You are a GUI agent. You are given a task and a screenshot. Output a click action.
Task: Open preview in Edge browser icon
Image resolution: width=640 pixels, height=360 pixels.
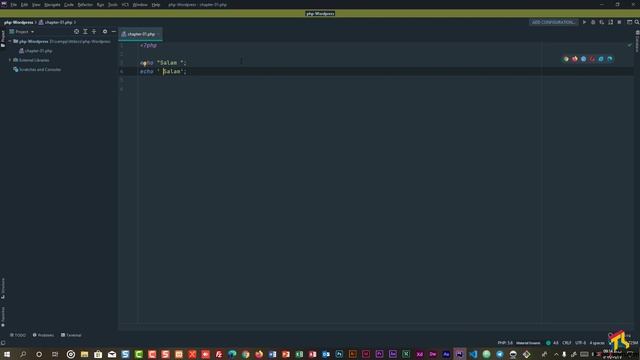click(610, 59)
